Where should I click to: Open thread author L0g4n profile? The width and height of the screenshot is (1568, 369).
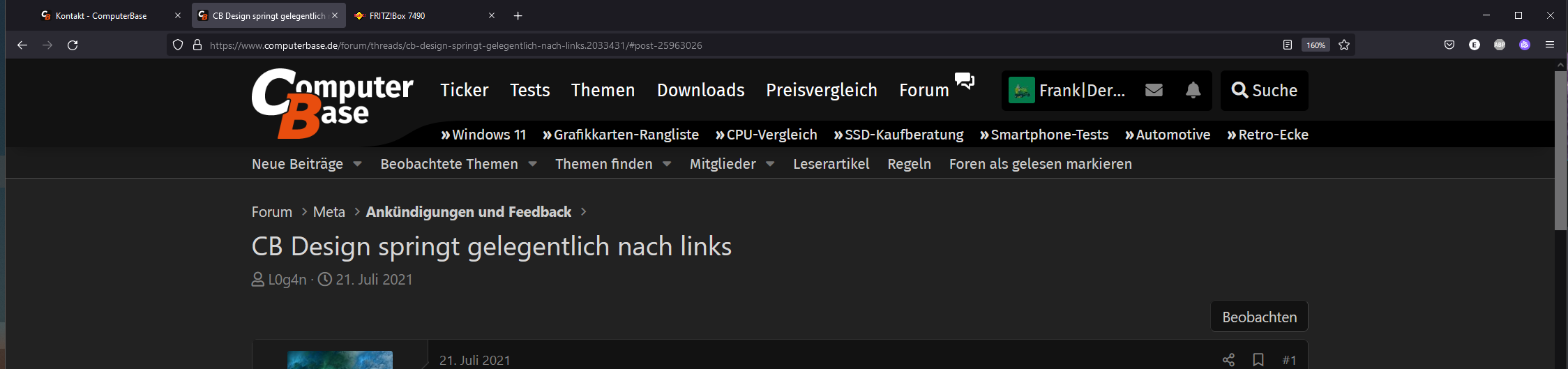(287, 280)
